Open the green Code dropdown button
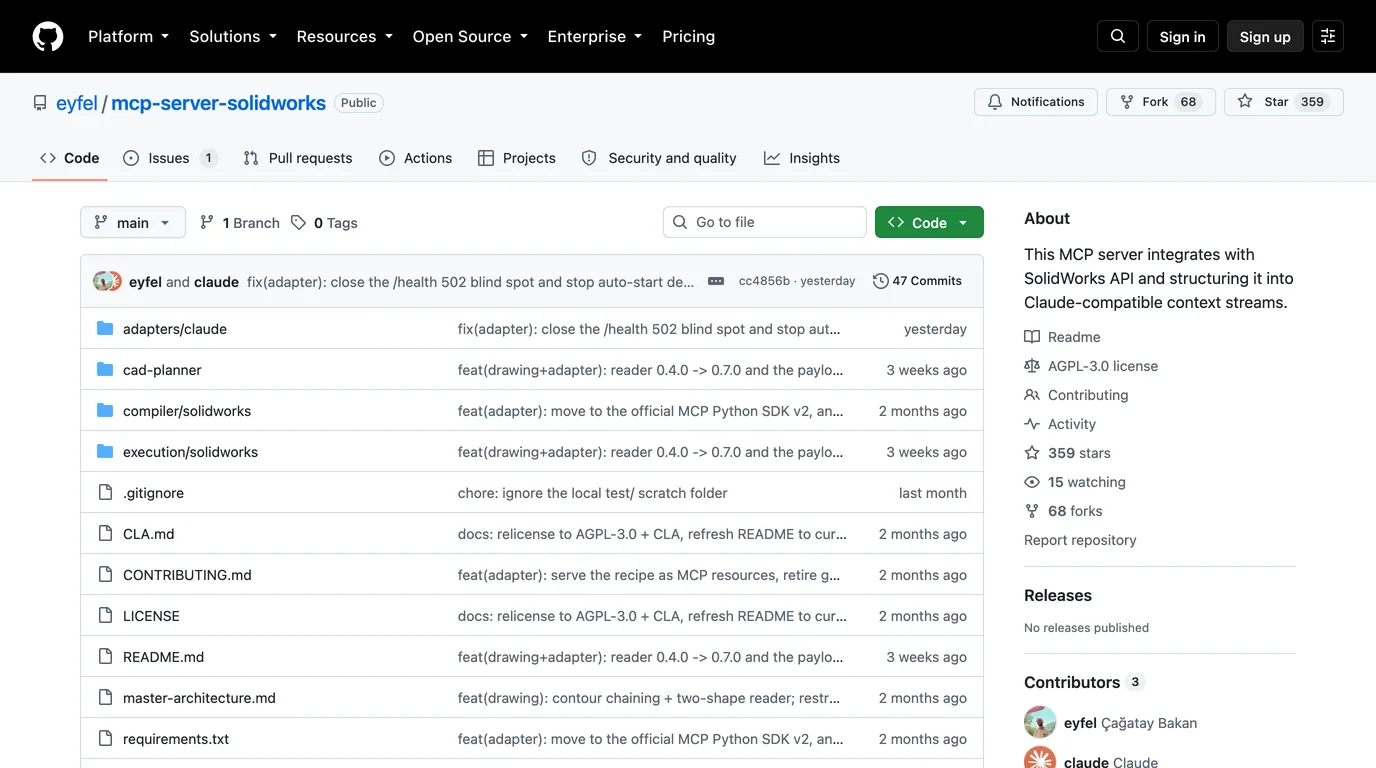Image resolution: width=1376 pixels, height=768 pixels. [x=929, y=222]
